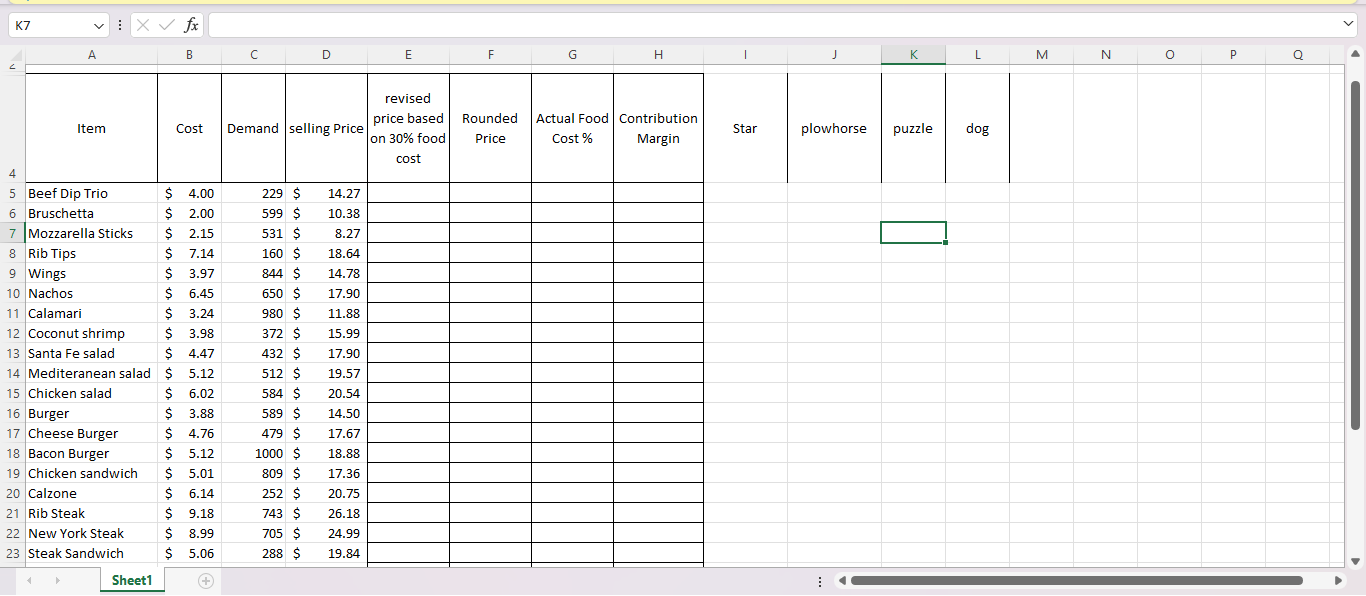This screenshot has width=1366, height=596.
Task: Click the left arrow of the horizontal scrollbar
Action: click(841, 580)
